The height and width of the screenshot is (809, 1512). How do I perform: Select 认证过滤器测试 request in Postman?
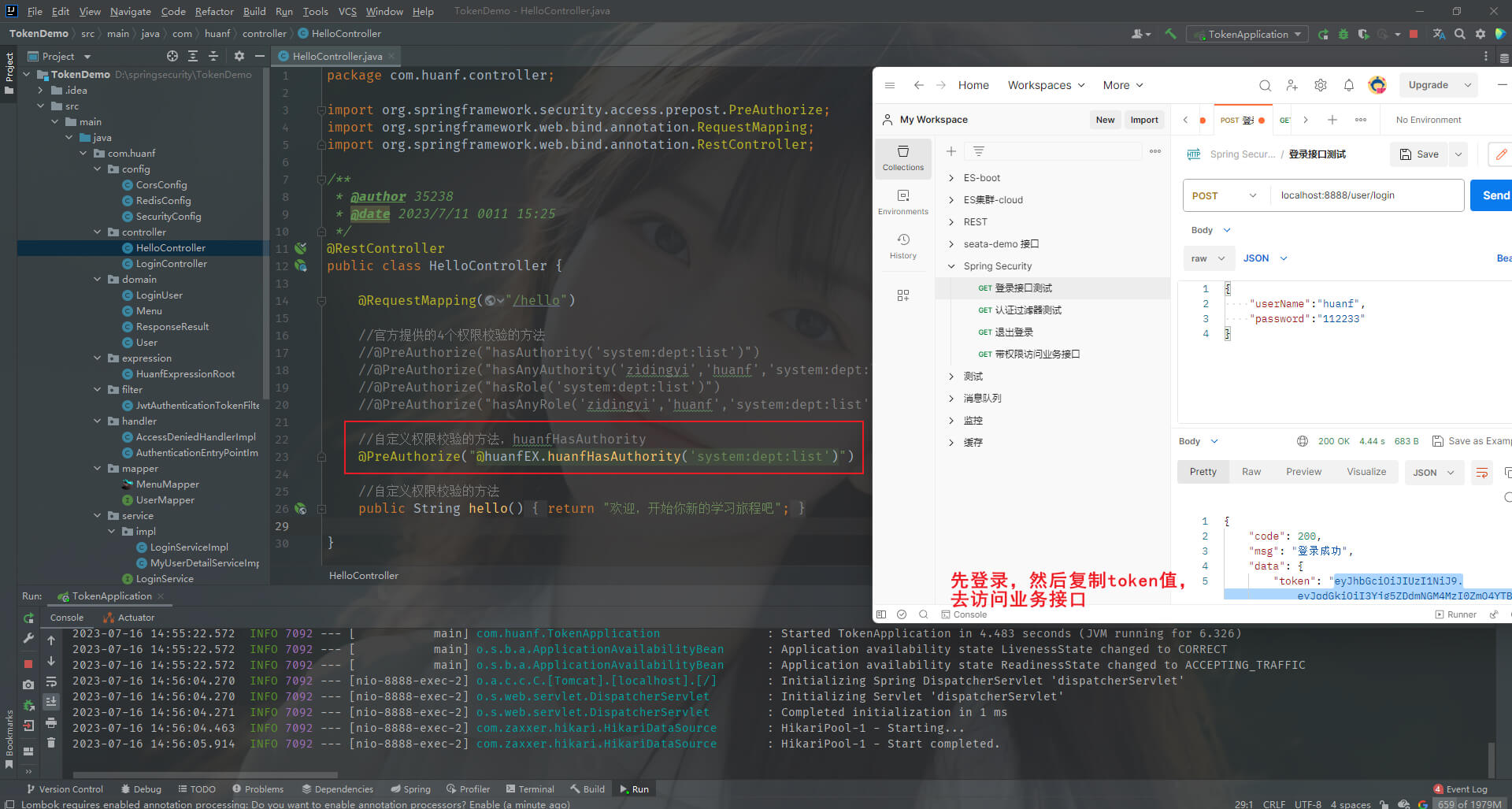(x=1028, y=310)
